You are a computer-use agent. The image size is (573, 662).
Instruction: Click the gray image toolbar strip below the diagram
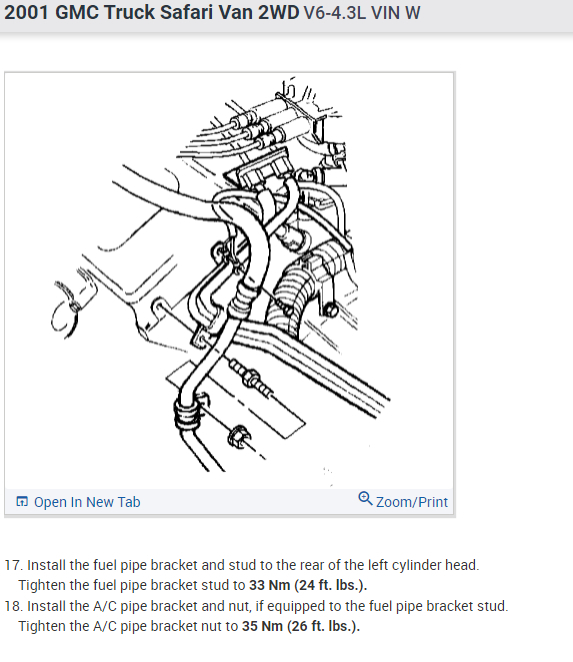coord(229,502)
